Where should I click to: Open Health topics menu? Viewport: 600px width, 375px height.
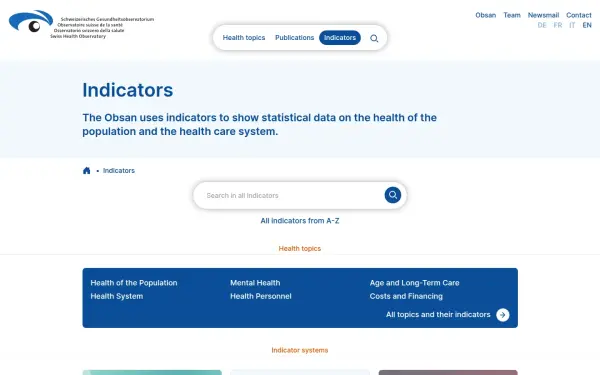244,38
